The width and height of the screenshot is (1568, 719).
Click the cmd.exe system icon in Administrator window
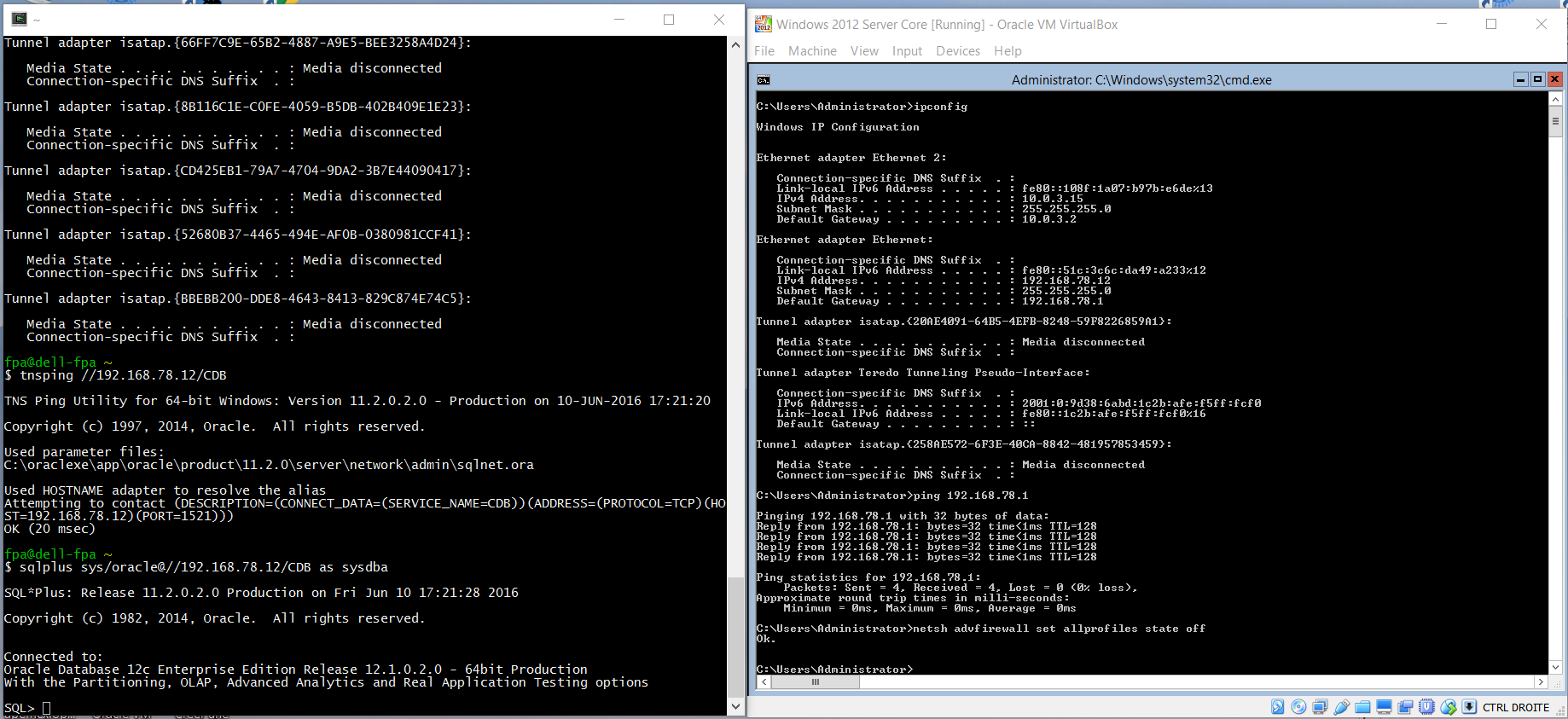coord(764,80)
